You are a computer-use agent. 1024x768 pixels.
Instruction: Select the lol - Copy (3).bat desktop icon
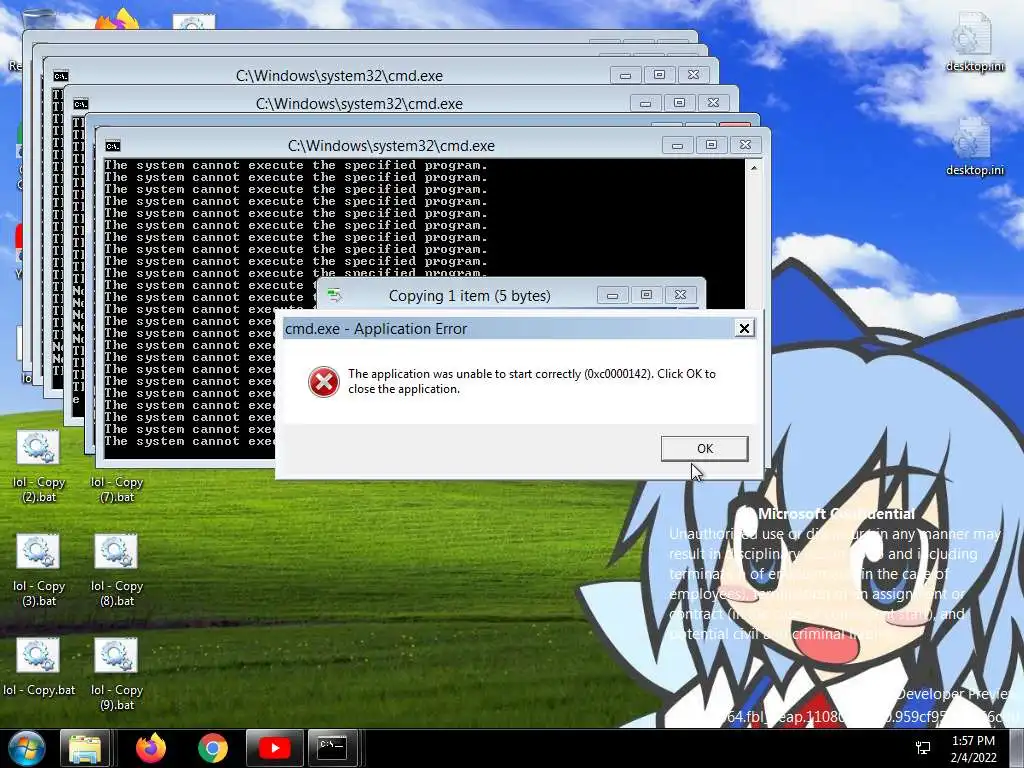tap(39, 571)
